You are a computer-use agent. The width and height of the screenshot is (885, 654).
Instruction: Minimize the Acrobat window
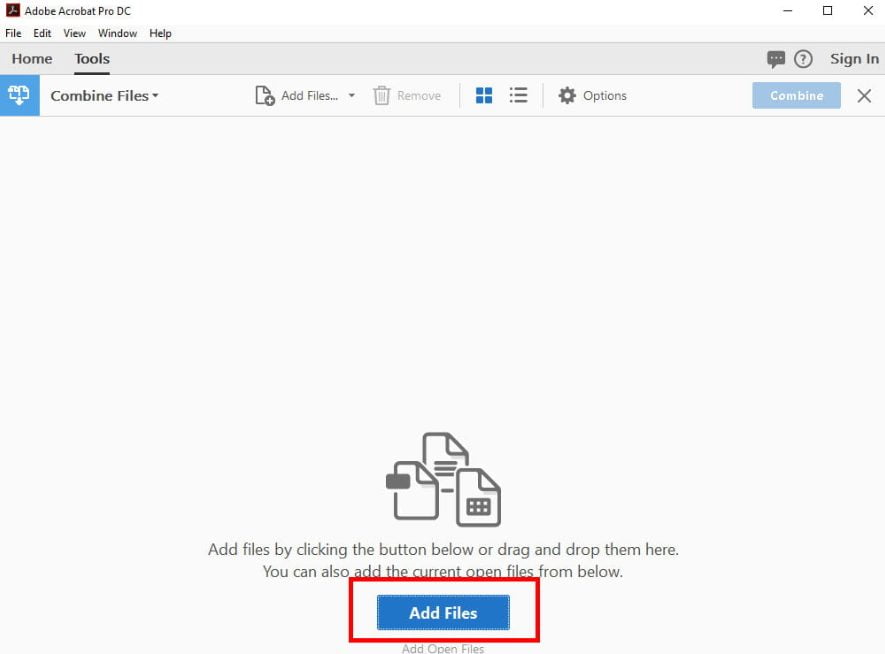788,10
